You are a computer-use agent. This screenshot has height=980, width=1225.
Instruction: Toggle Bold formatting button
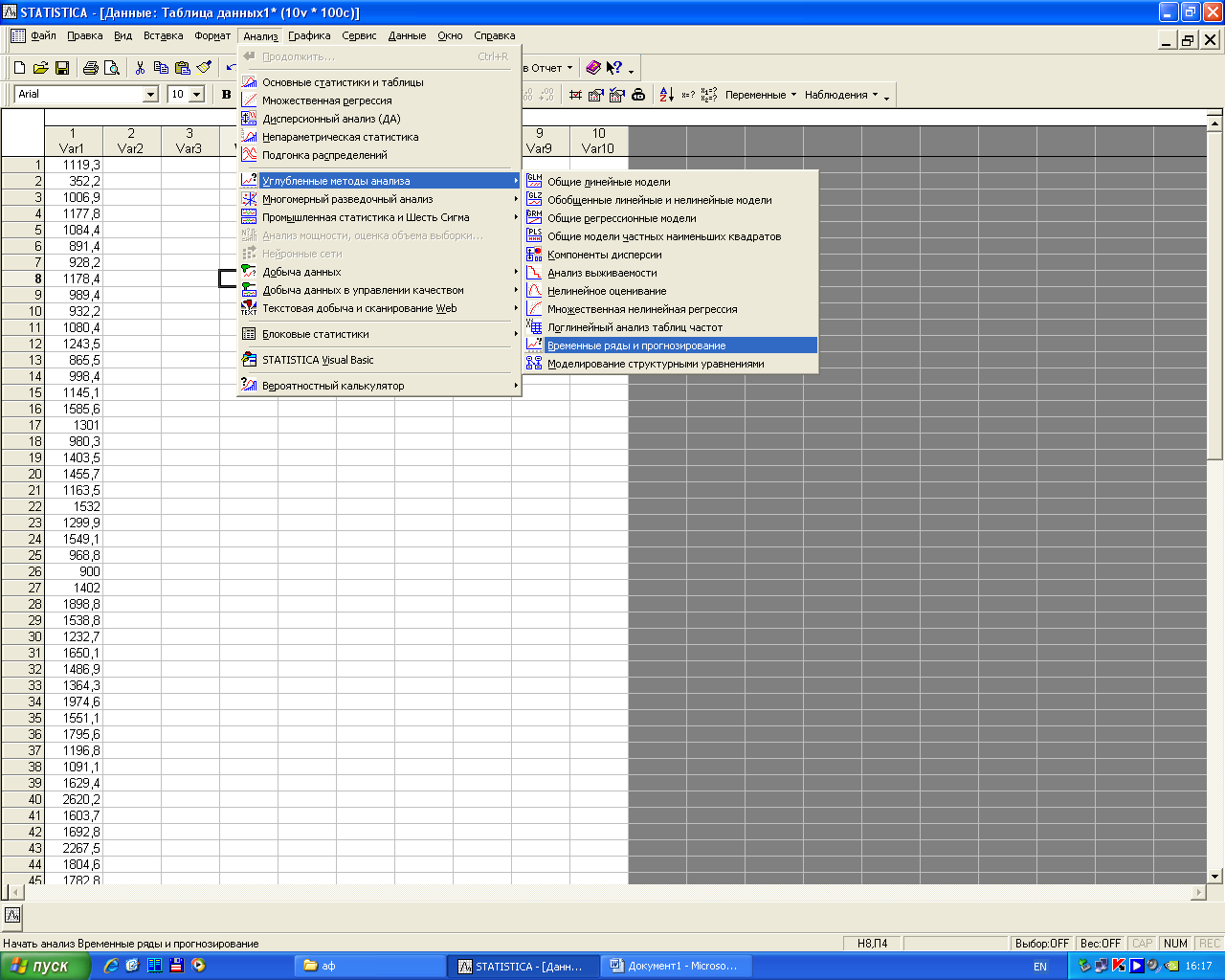[227, 94]
